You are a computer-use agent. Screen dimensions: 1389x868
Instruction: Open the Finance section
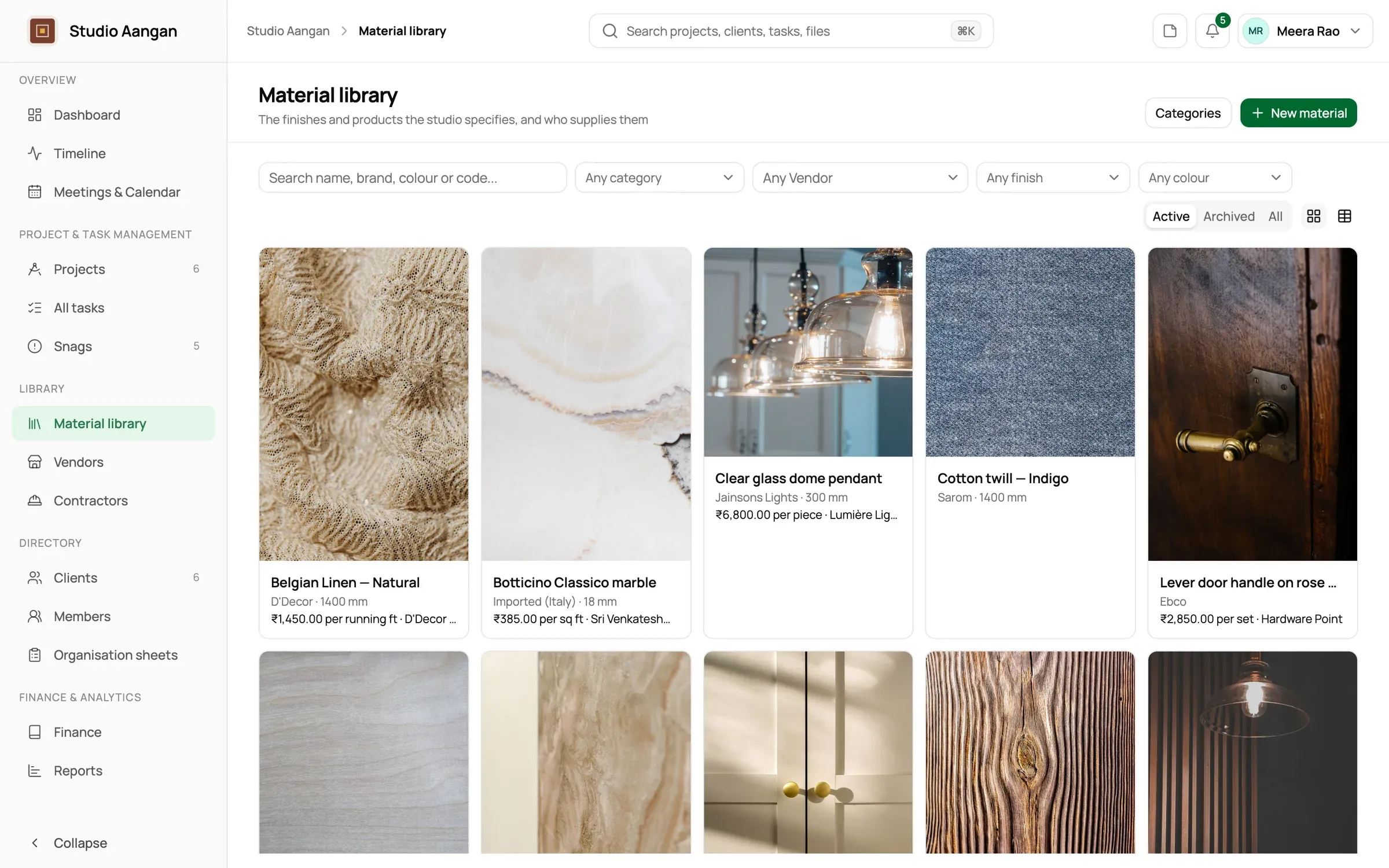pos(113,732)
